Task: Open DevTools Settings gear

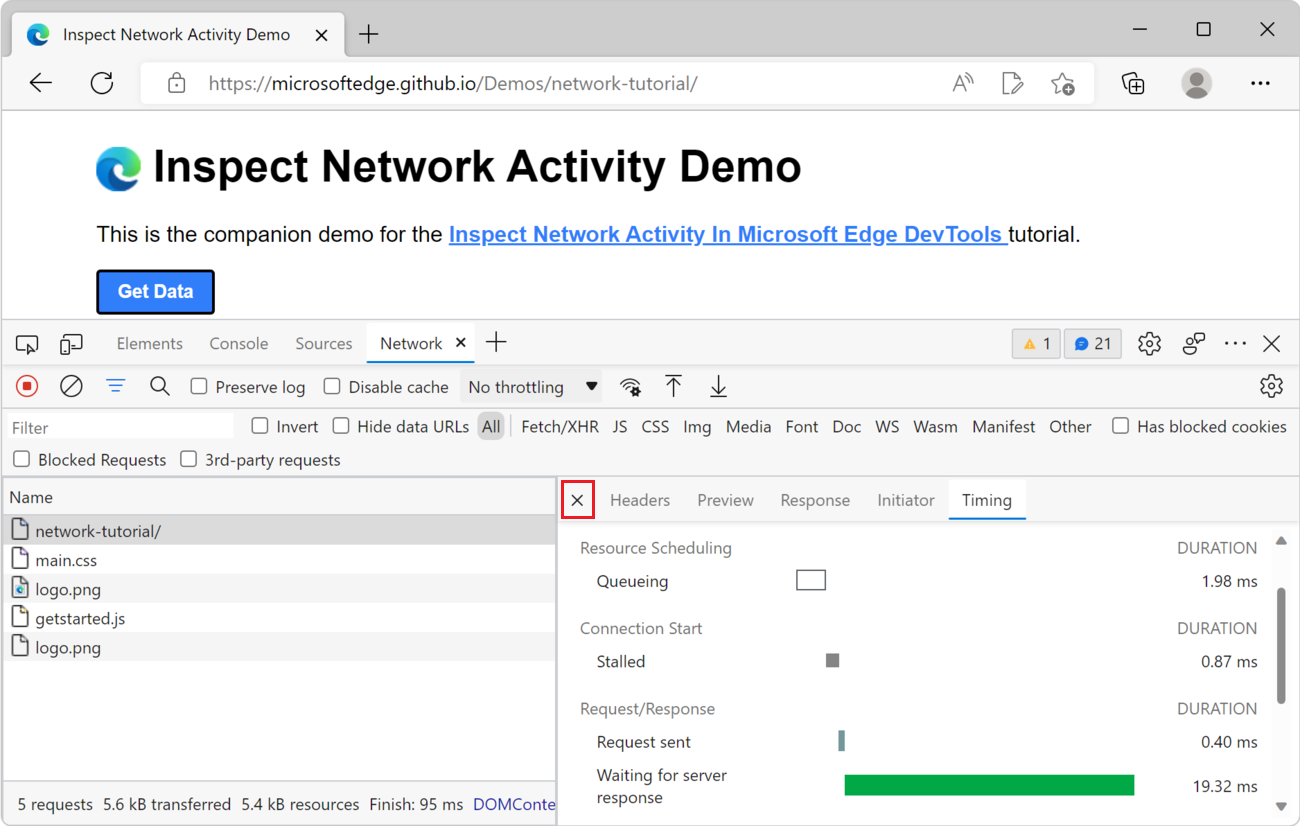Action: click(x=1150, y=344)
